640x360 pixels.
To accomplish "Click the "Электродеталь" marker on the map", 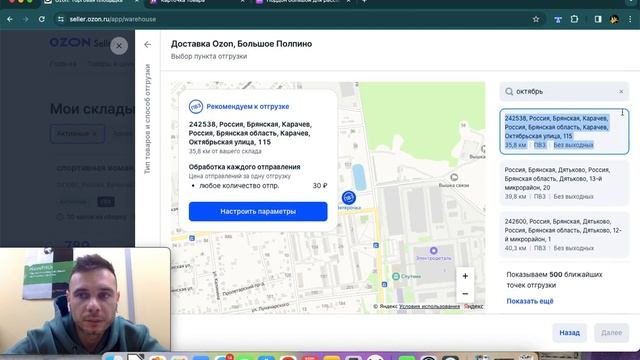I will click(x=433, y=251).
